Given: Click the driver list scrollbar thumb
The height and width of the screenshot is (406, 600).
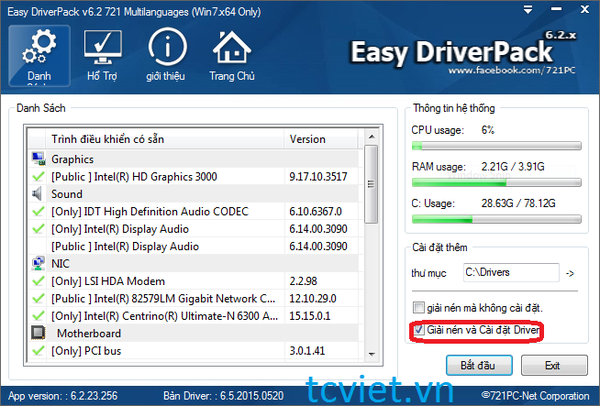Looking at the screenshot, I should 371,184.
